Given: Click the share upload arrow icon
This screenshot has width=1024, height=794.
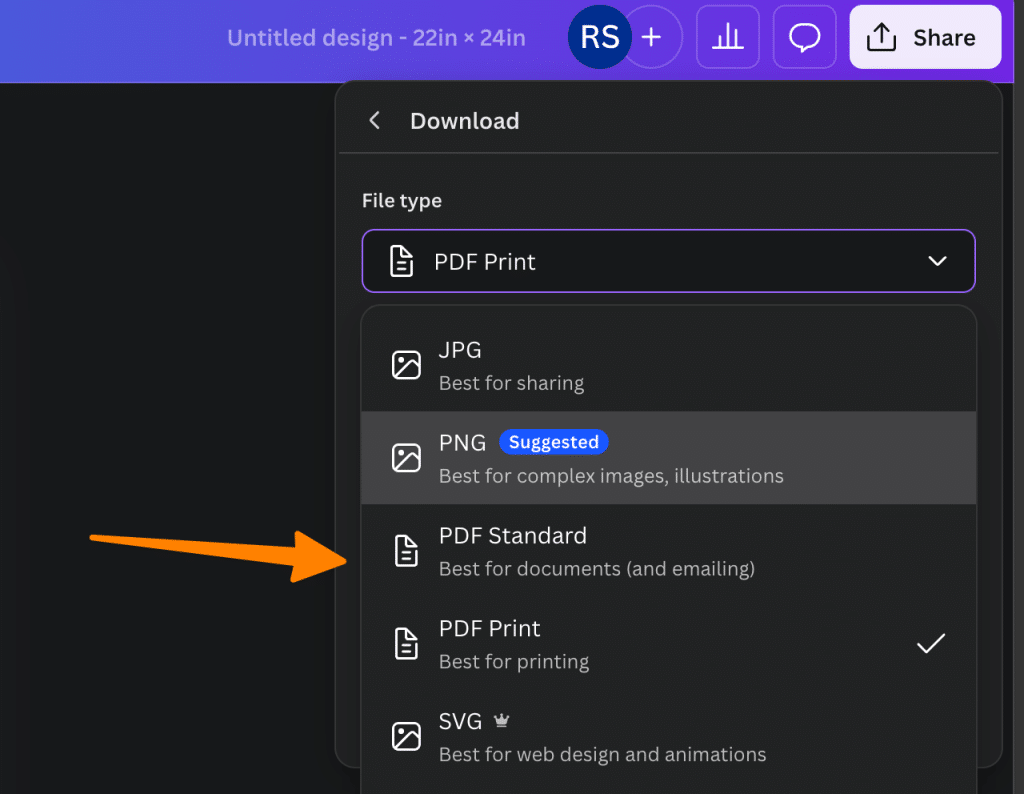Looking at the screenshot, I should pos(881,36).
